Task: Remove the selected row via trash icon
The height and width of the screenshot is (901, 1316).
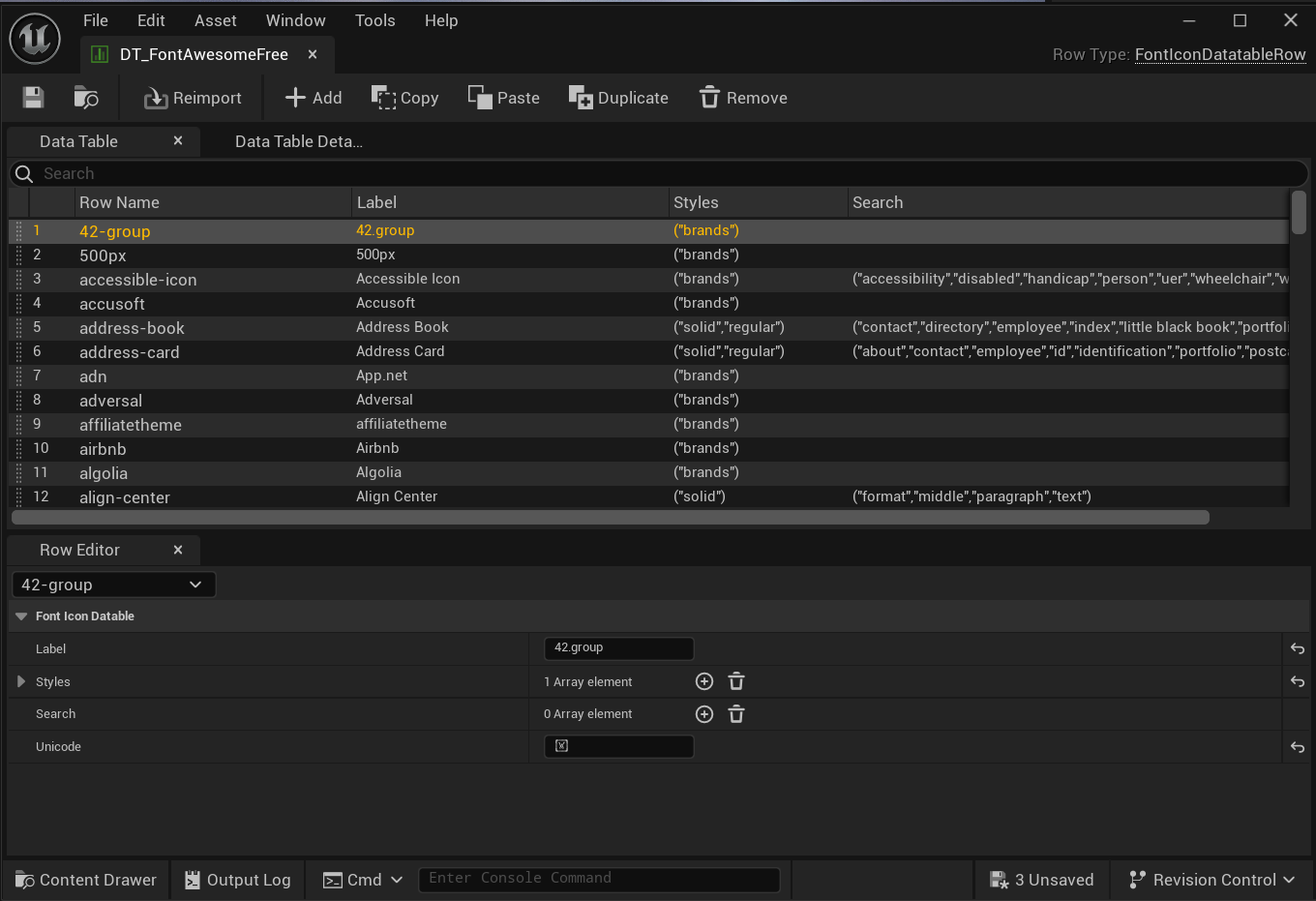Action: click(x=710, y=98)
